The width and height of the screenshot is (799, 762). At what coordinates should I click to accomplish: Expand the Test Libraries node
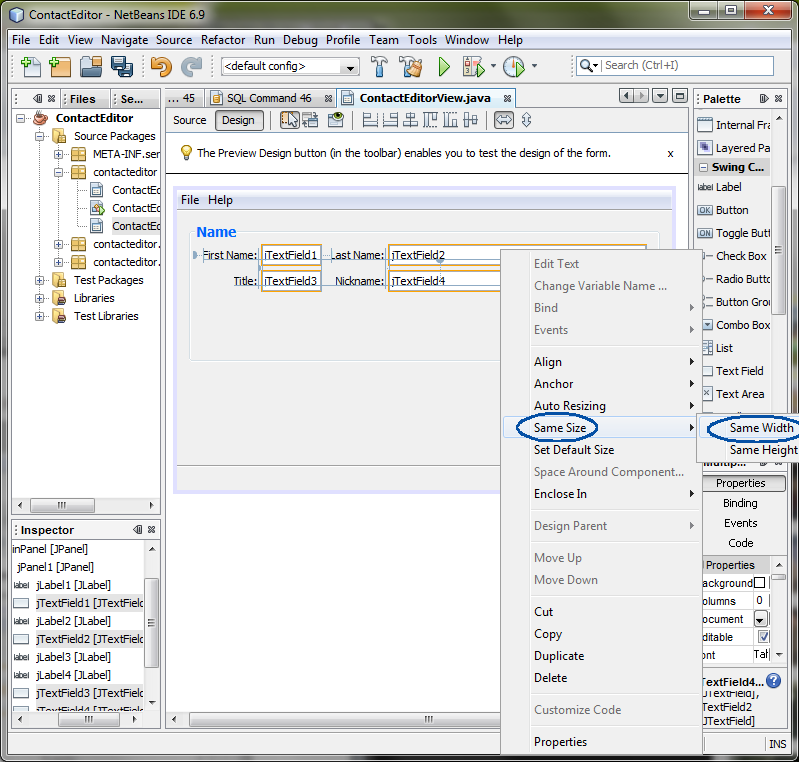[39, 317]
